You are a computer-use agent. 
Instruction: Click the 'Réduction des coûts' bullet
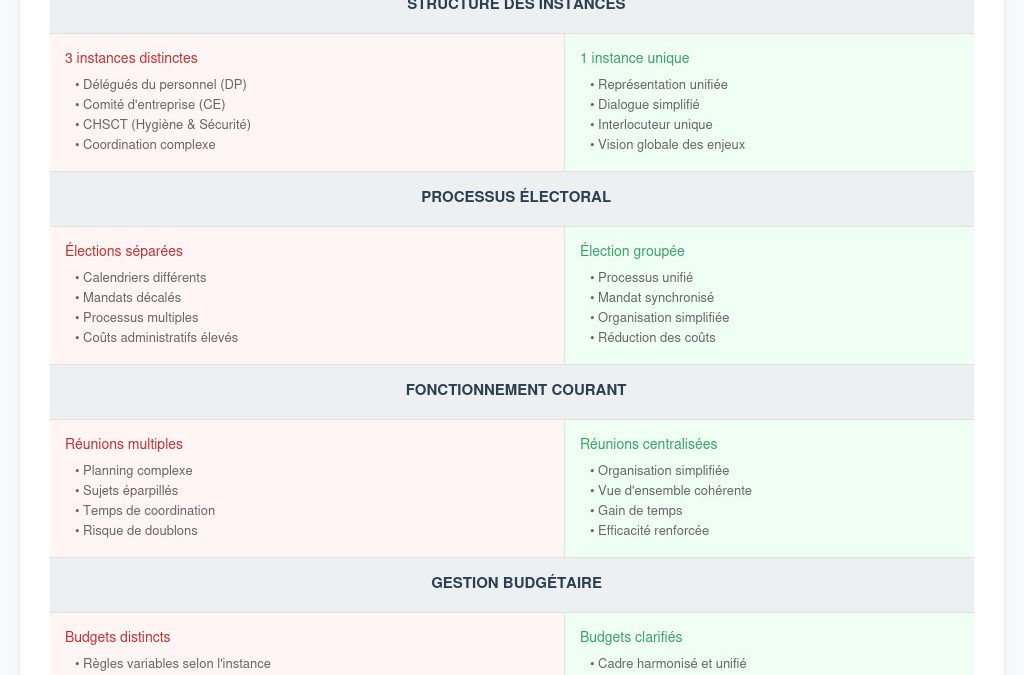(x=656, y=337)
